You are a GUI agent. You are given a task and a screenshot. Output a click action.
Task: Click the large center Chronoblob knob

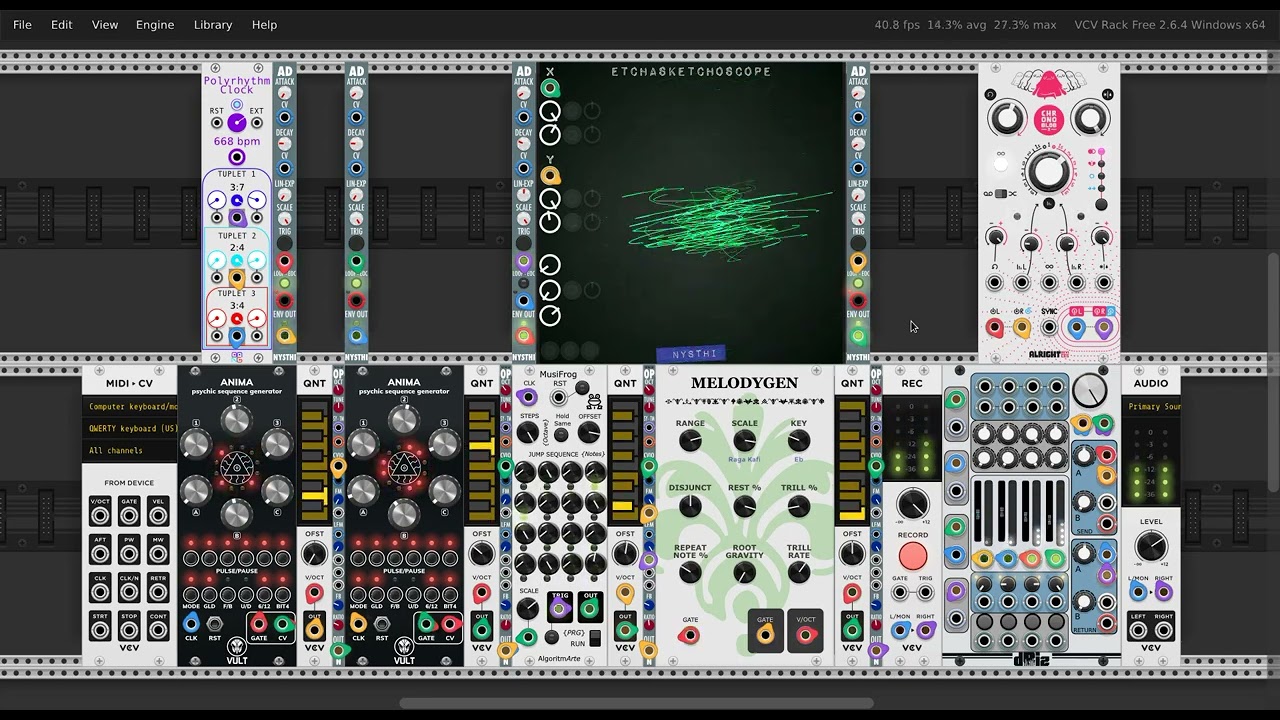tap(1048, 171)
